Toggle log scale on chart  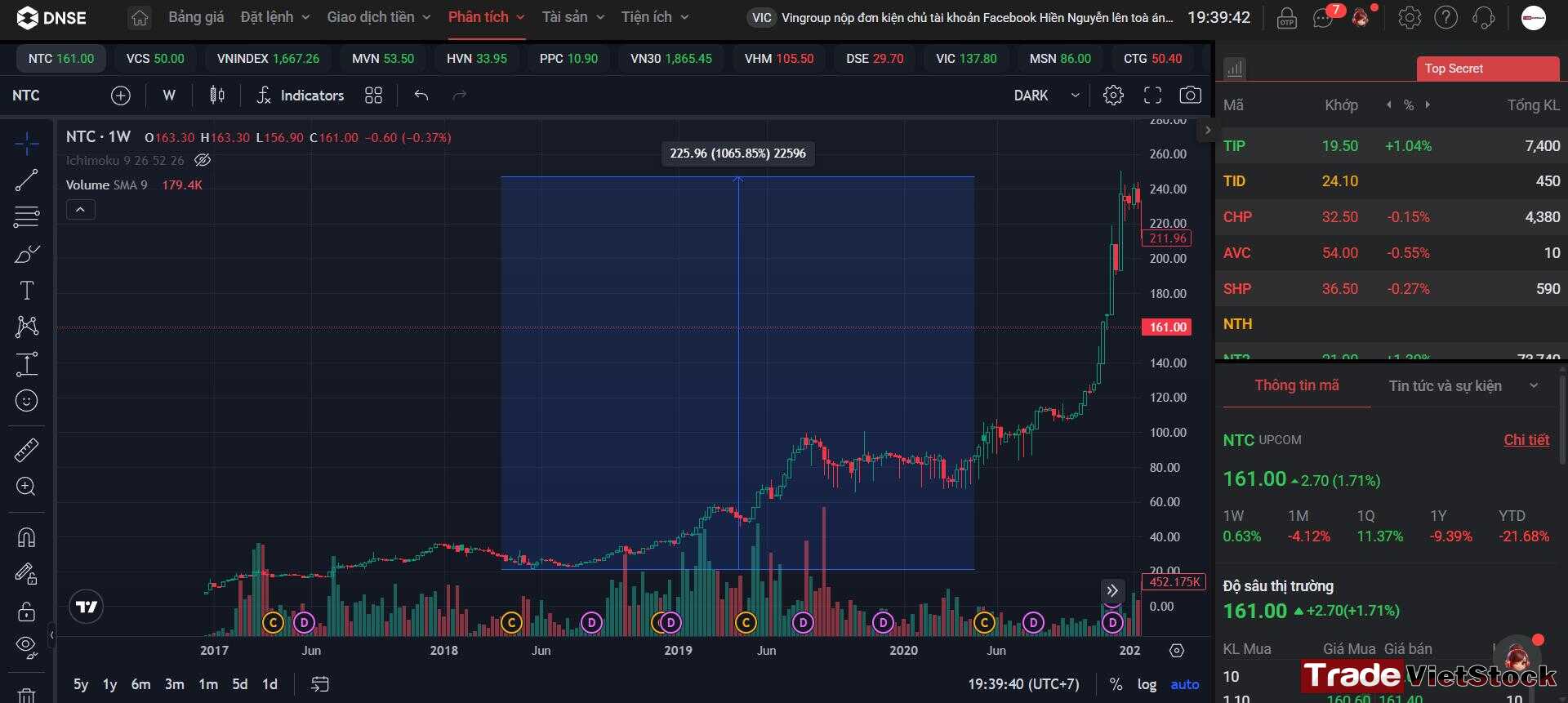[x=1147, y=684]
